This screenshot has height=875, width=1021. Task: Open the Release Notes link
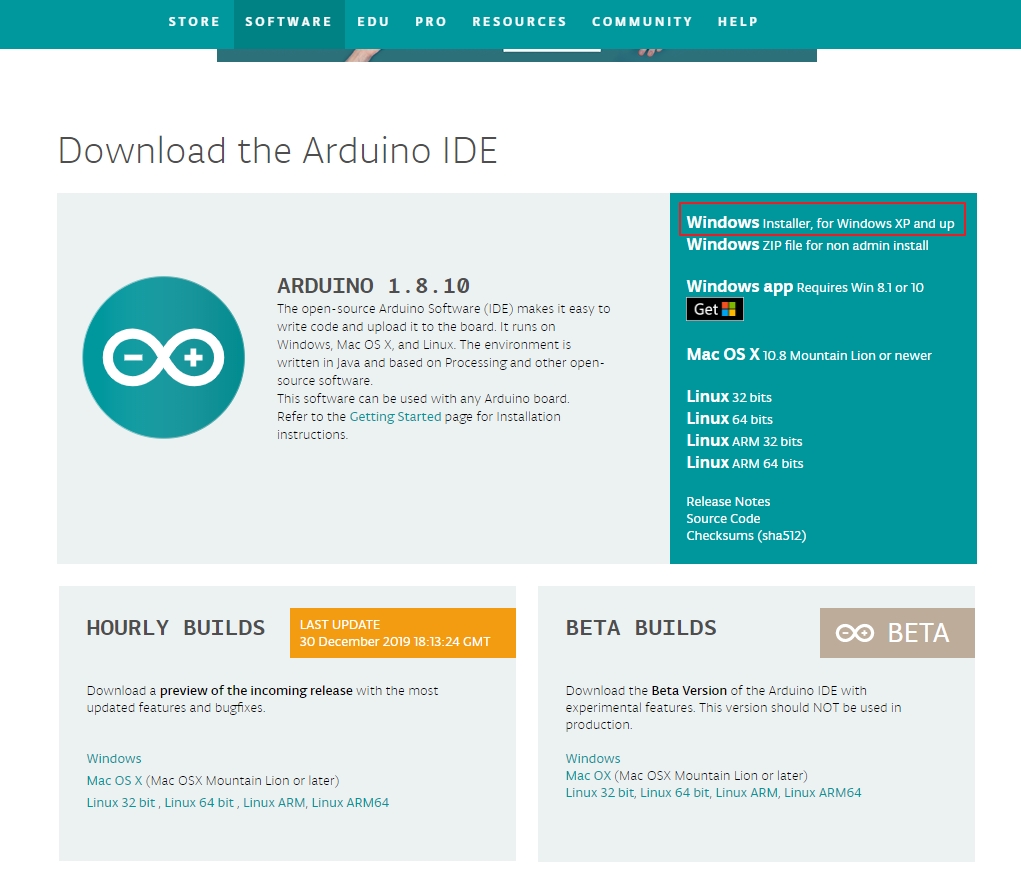728,501
